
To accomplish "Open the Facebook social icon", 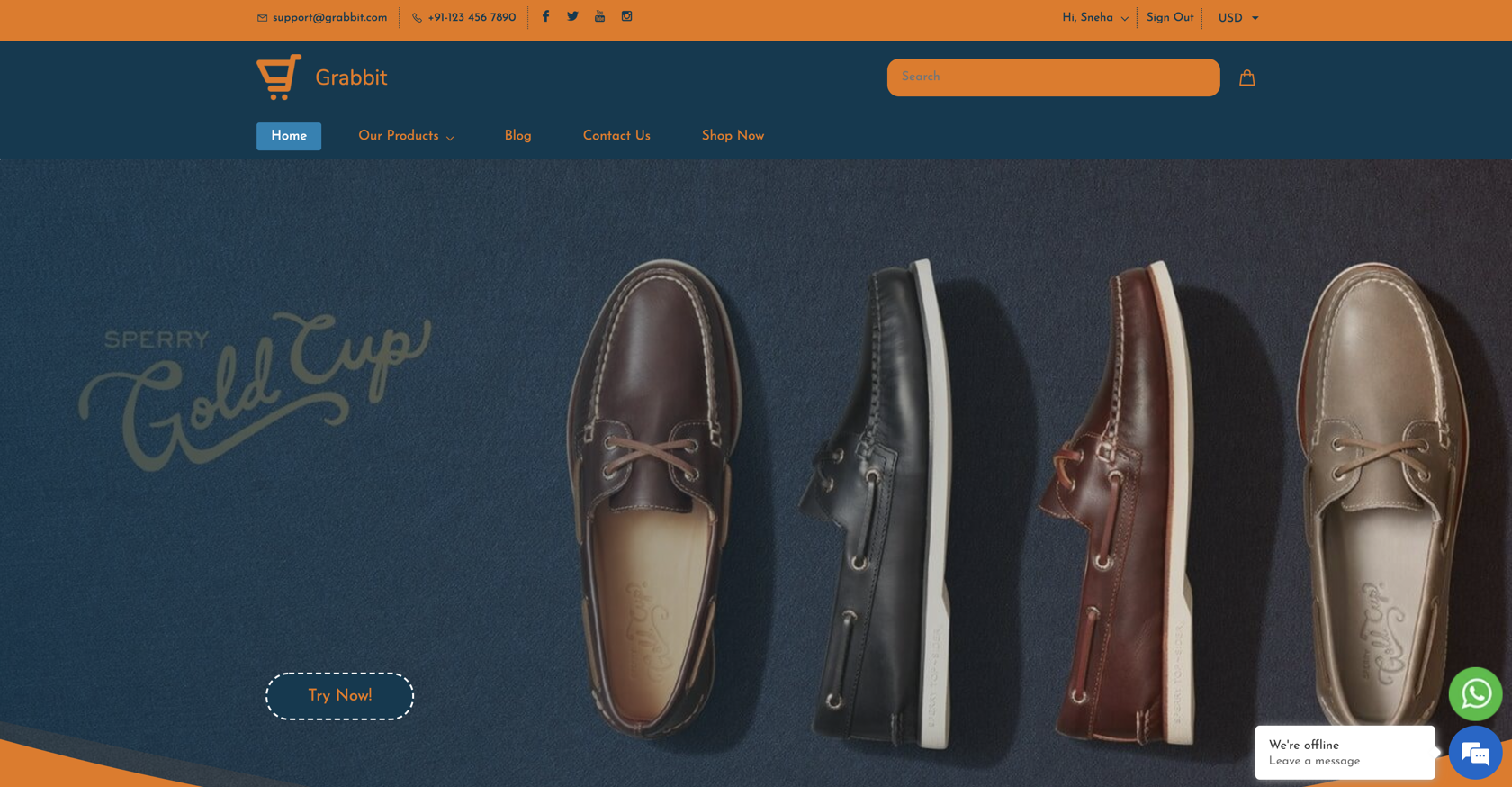I will pyautogui.click(x=545, y=16).
